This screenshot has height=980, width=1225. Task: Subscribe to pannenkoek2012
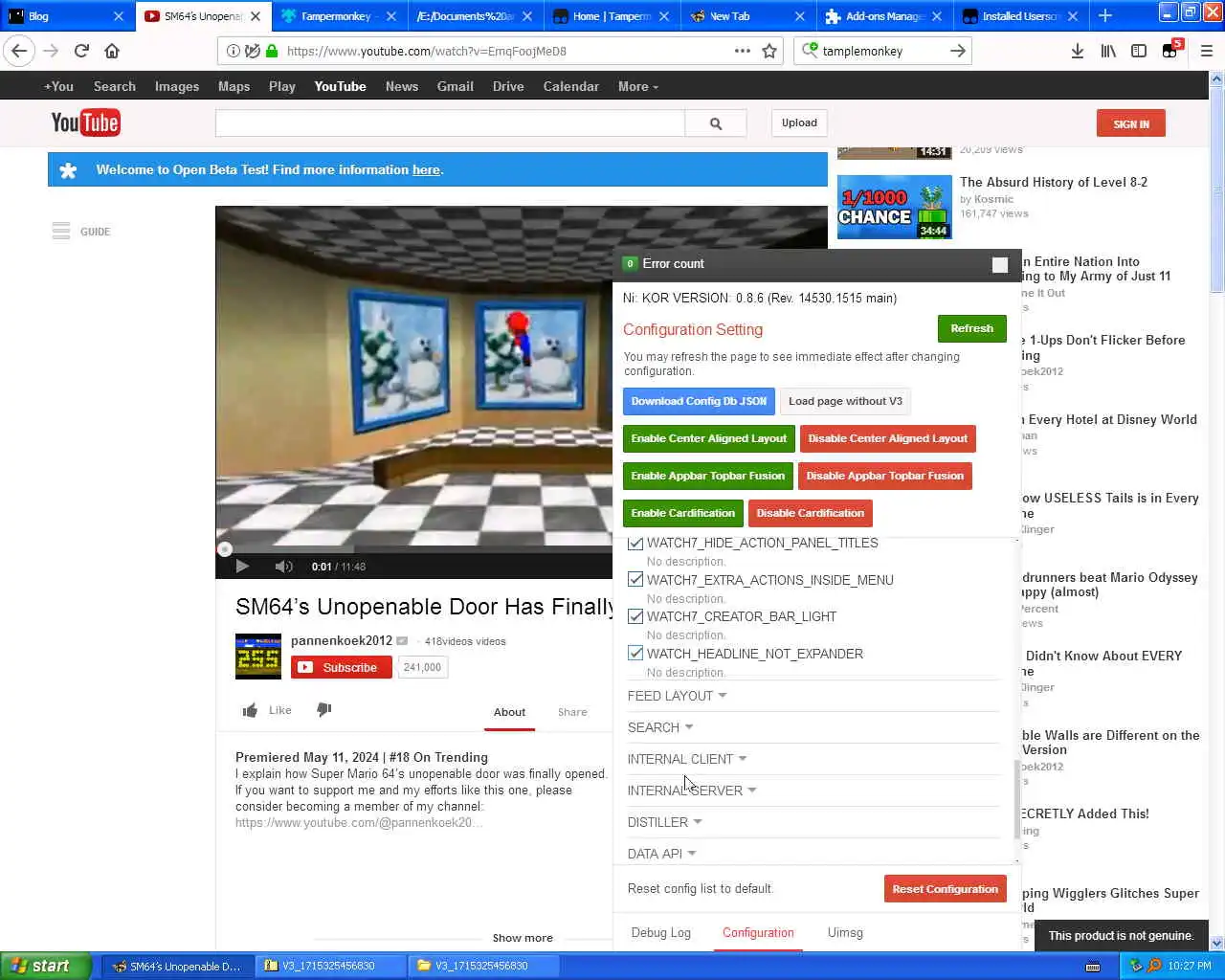tap(342, 667)
